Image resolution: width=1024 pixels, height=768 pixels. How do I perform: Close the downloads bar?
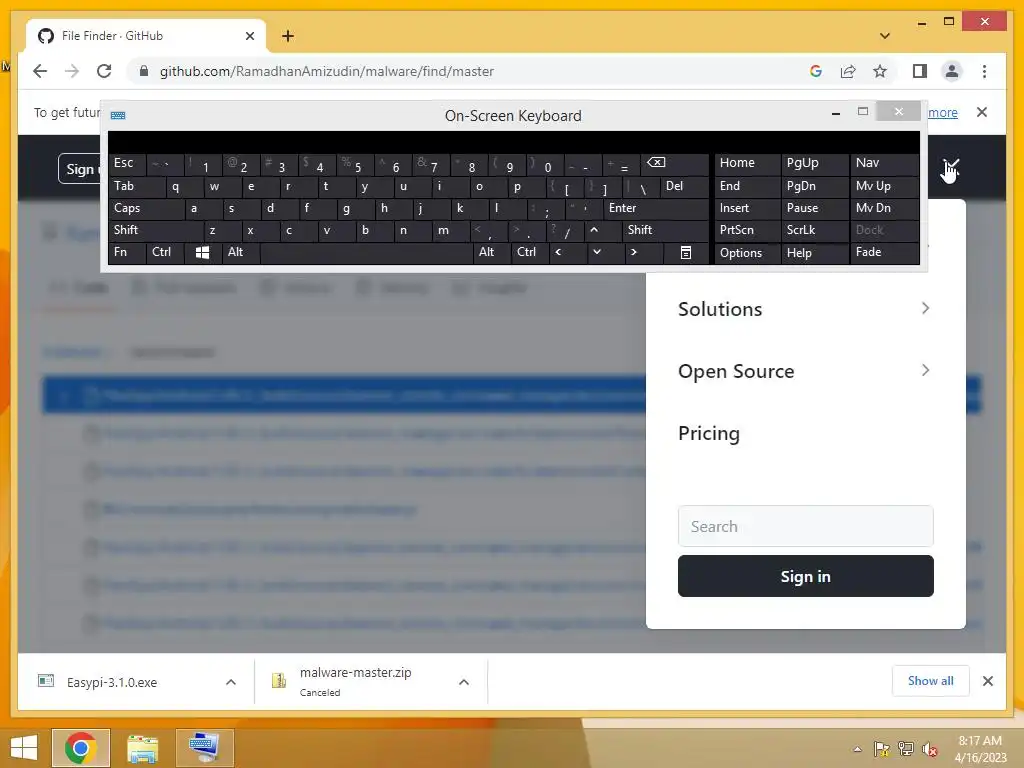click(987, 681)
